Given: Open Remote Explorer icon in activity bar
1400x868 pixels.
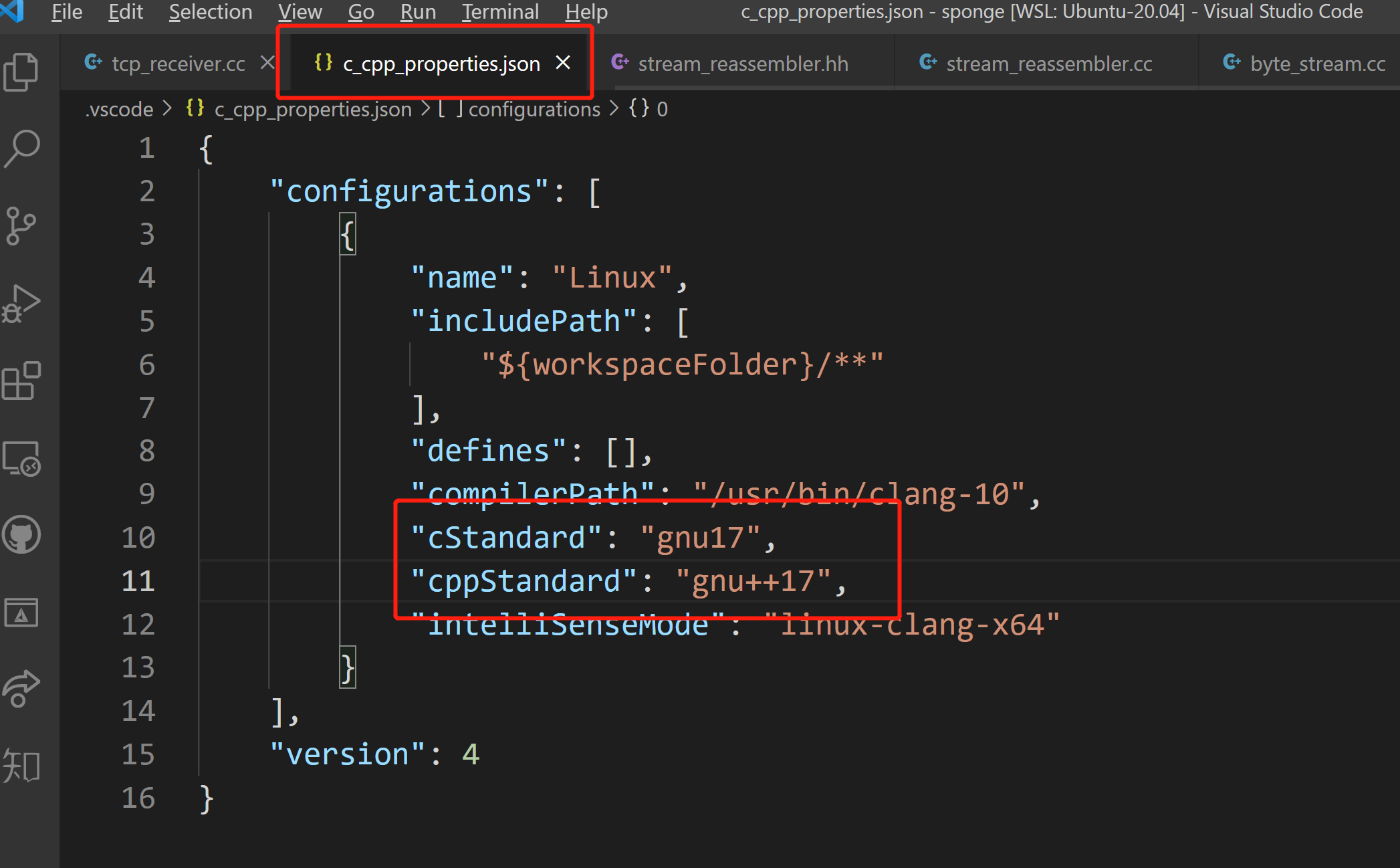Looking at the screenshot, I should coord(21,459).
